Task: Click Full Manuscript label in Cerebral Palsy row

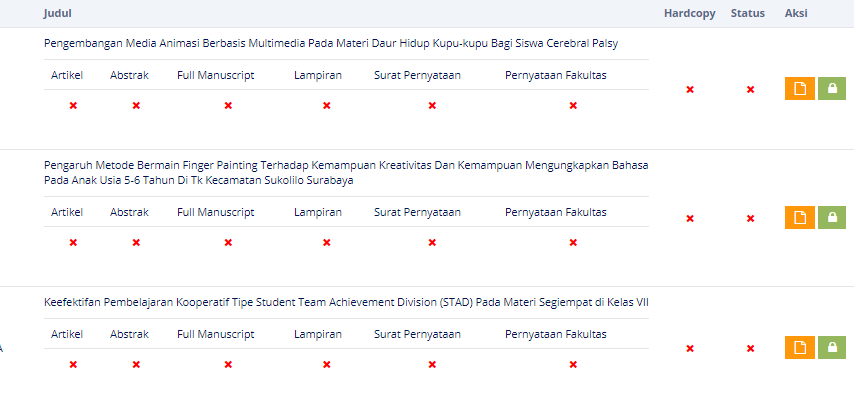Action: [216, 75]
